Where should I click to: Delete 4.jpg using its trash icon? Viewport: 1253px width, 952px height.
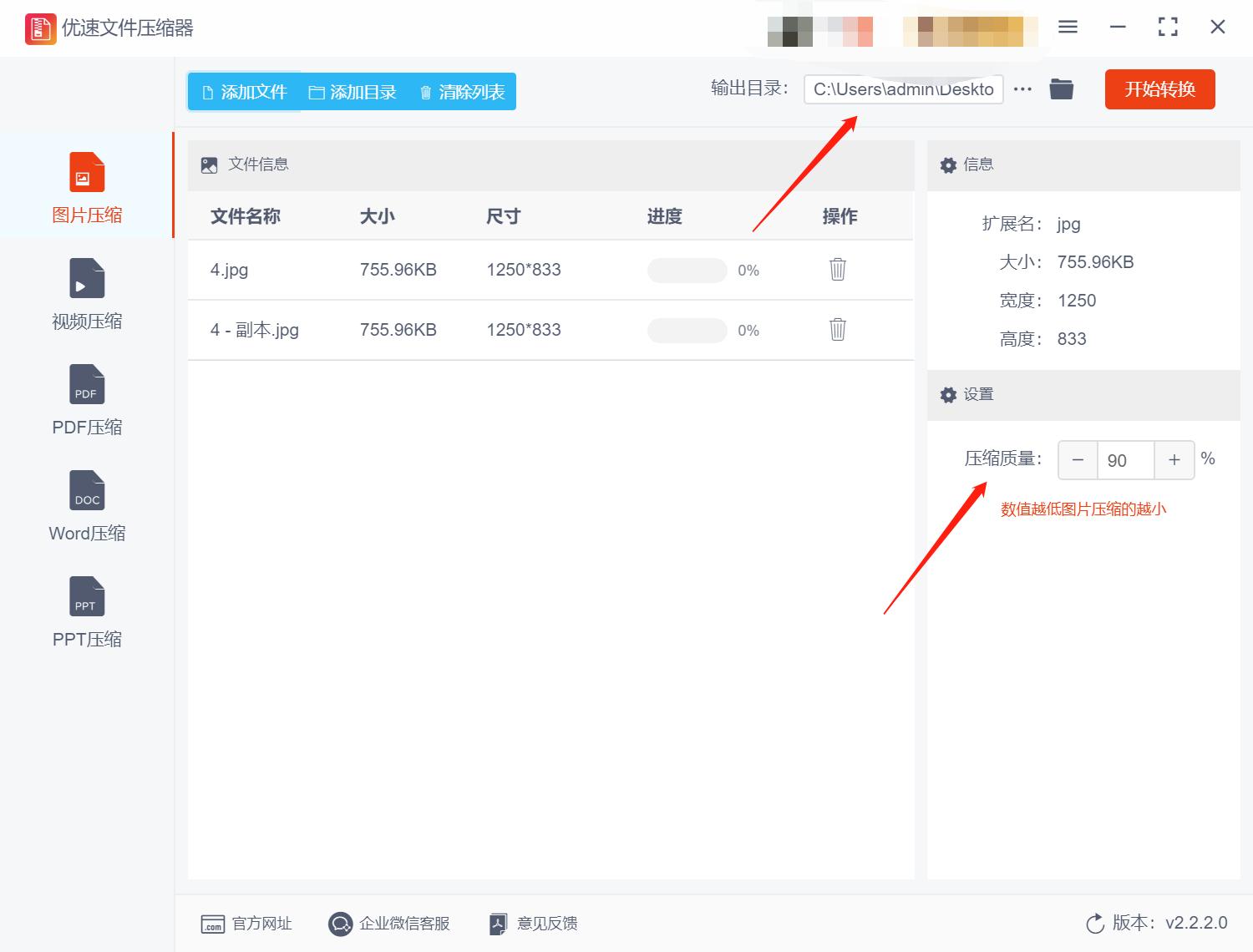point(838,270)
